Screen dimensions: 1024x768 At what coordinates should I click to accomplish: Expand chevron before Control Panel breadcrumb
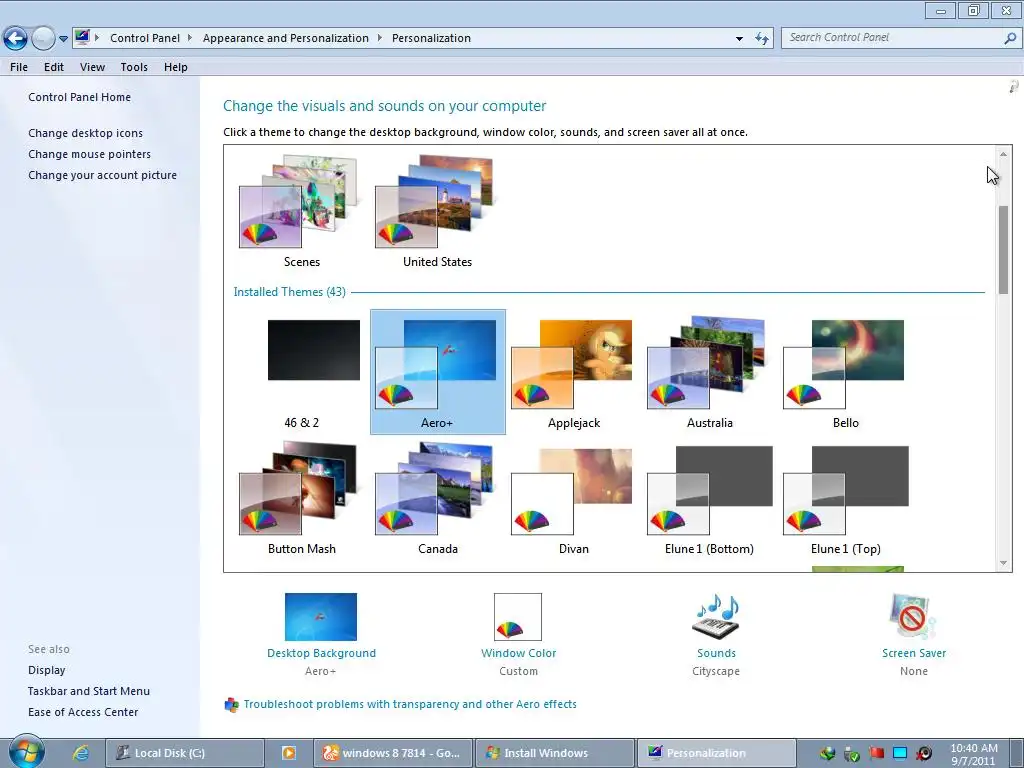[97, 38]
